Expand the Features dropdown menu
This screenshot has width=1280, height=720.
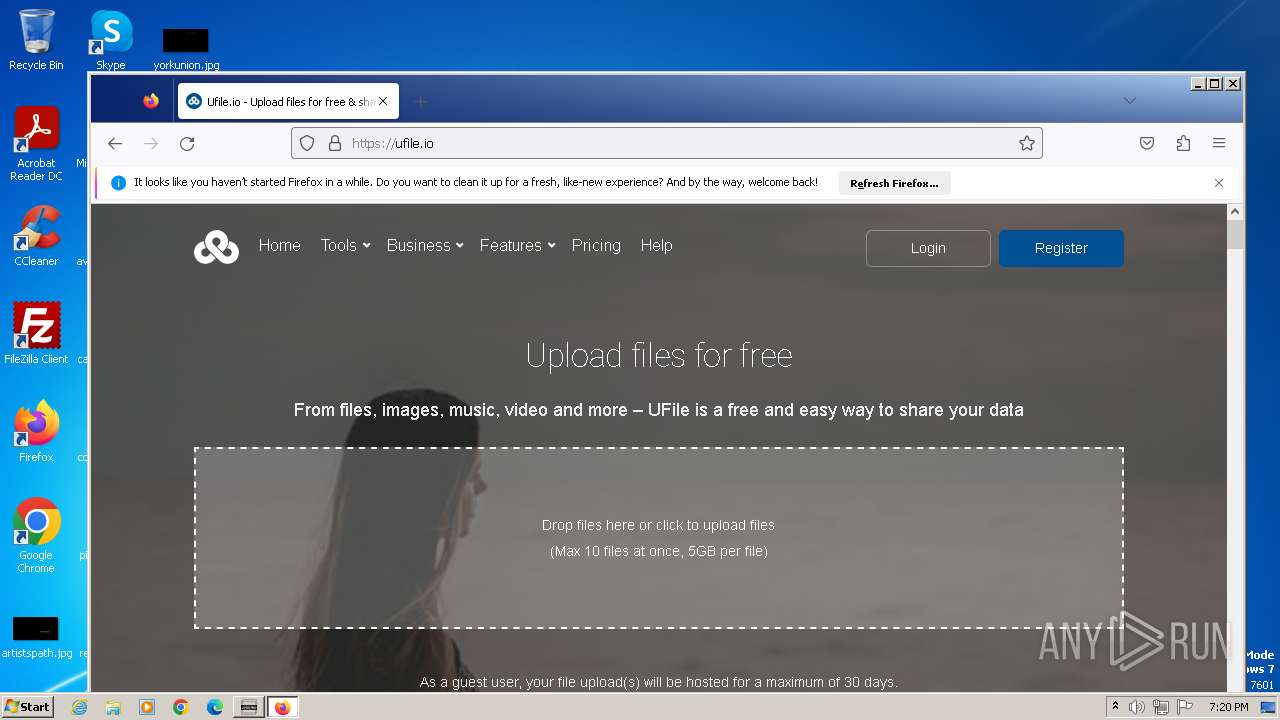(517, 245)
